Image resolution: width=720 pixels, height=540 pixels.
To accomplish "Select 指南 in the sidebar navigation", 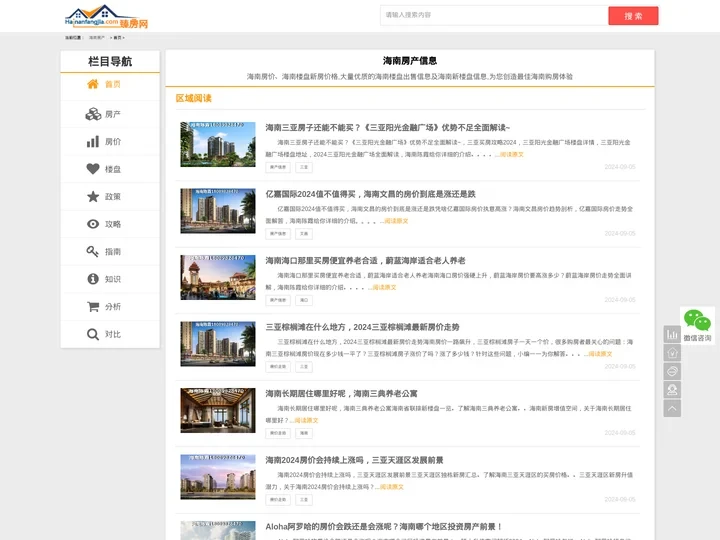I will coord(110,252).
